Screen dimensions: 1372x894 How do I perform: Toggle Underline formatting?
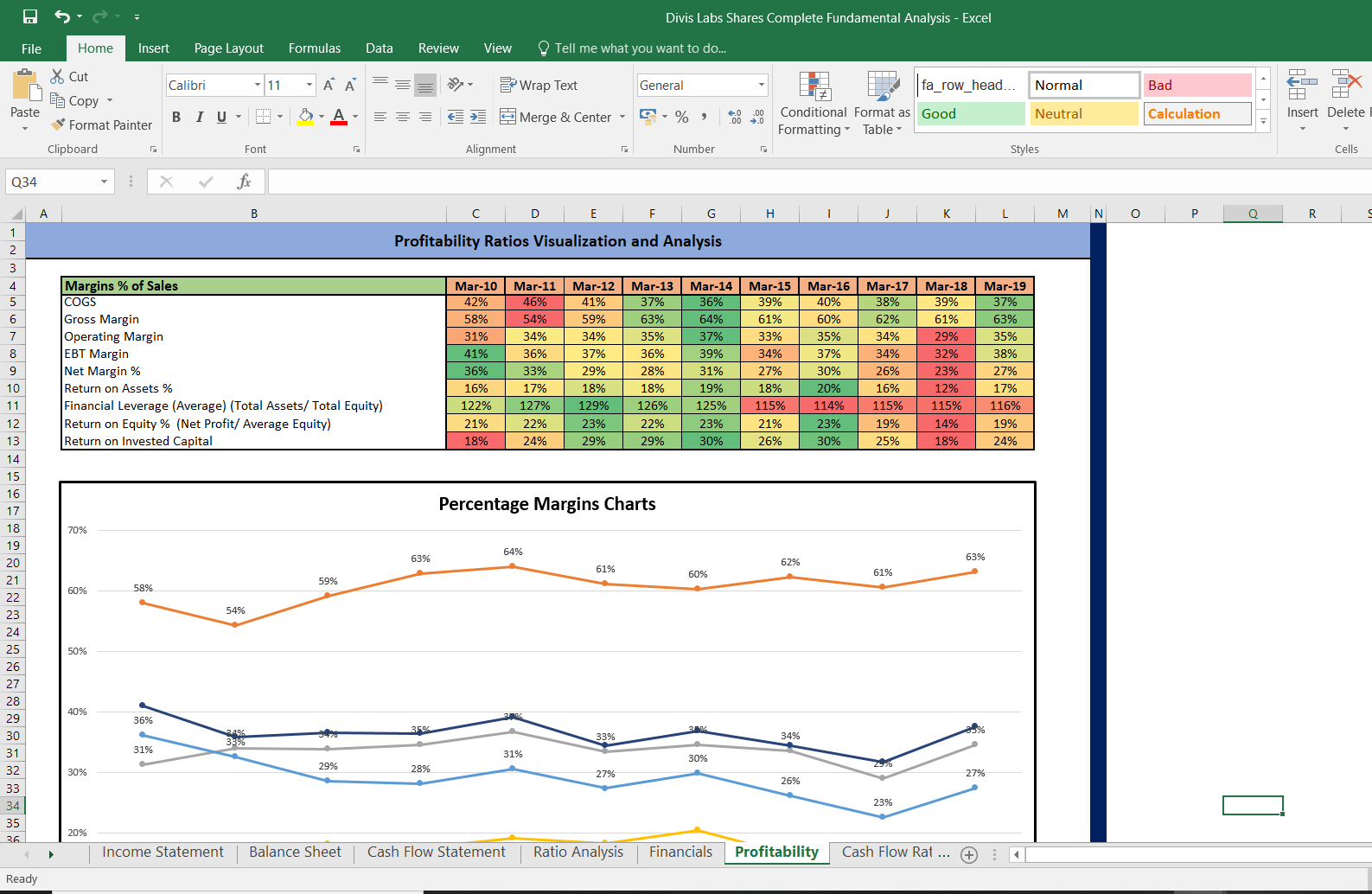click(222, 117)
